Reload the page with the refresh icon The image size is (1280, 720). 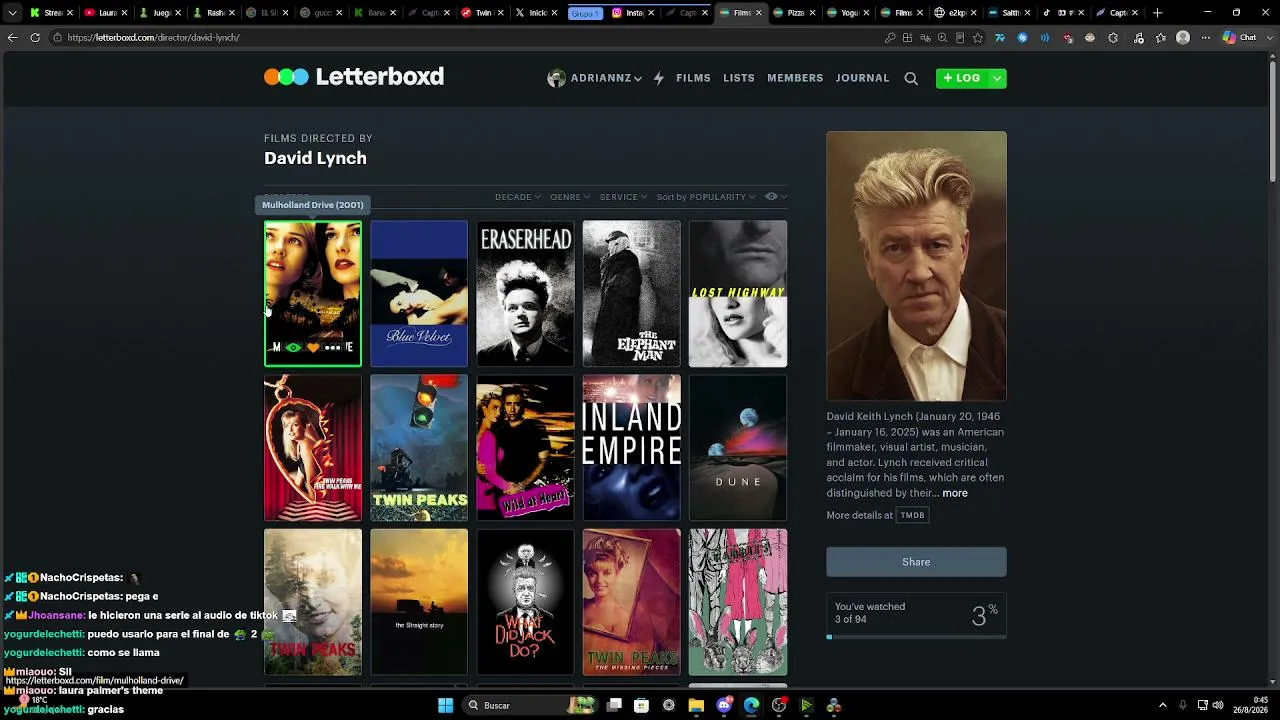click(x=35, y=38)
